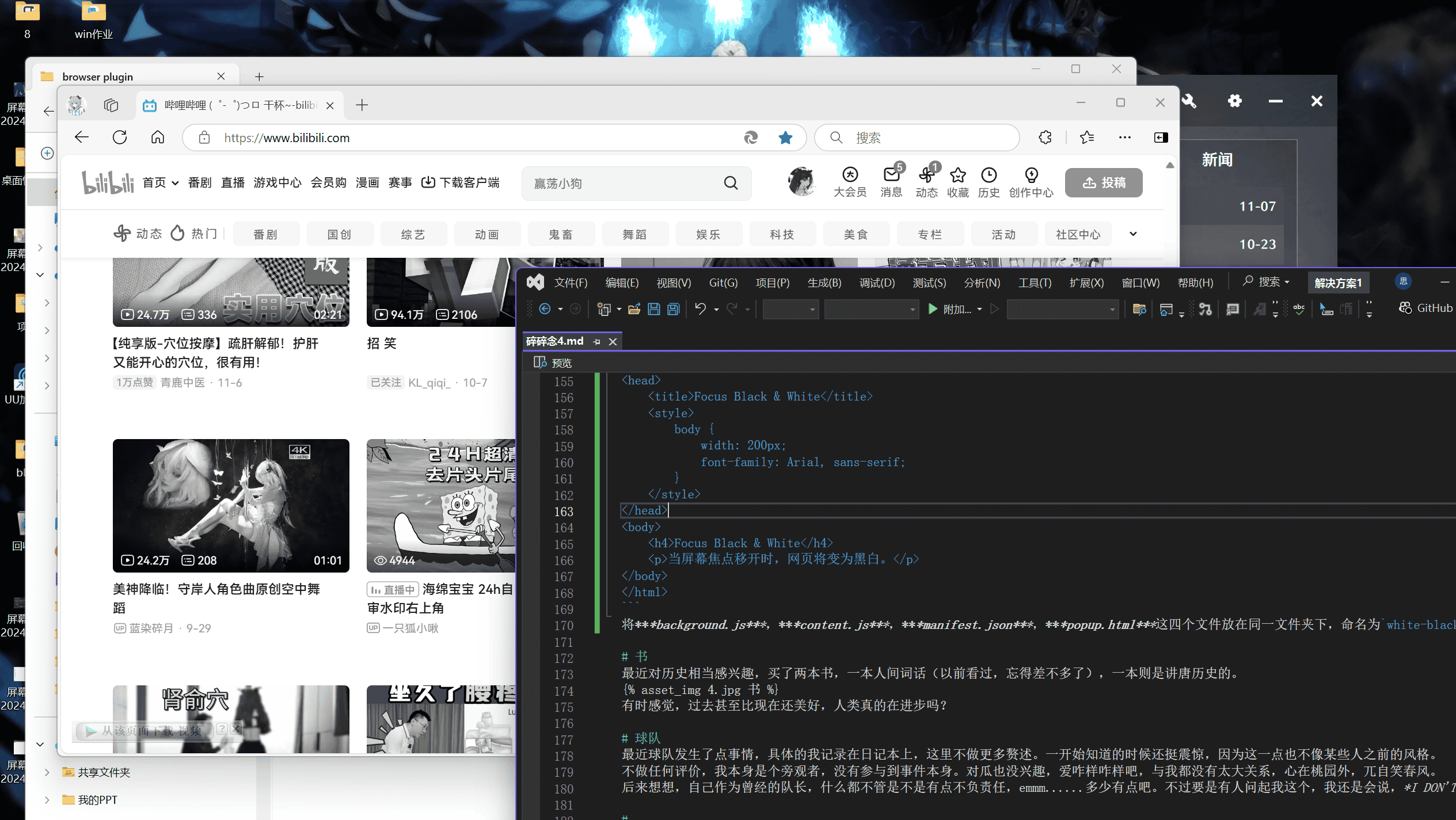Toggle the browser sidebar button
Image resolution: width=1456 pixels, height=820 pixels.
point(1161,138)
